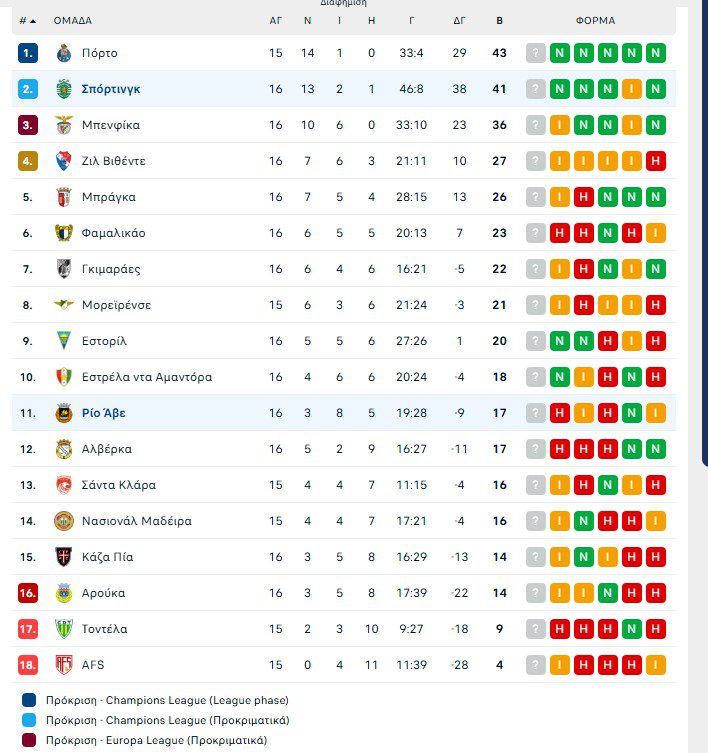Click the maroon Europa League legend swatch
The height and width of the screenshot is (753, 708).
point(27,740)
